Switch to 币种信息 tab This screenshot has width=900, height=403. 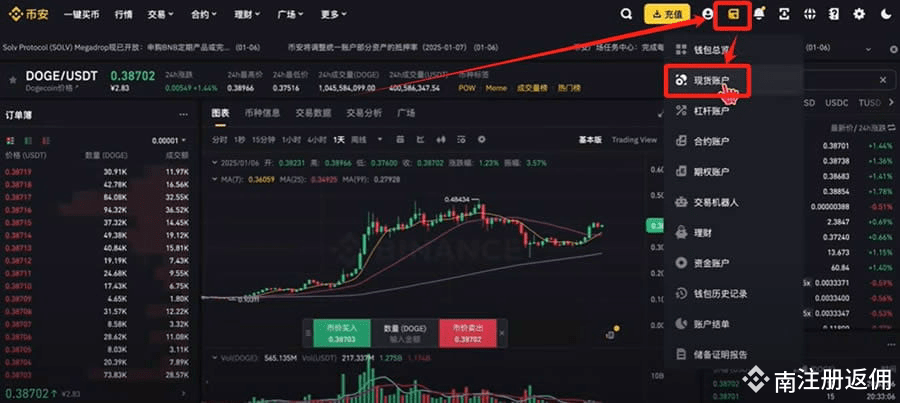[x=262, y=113]
